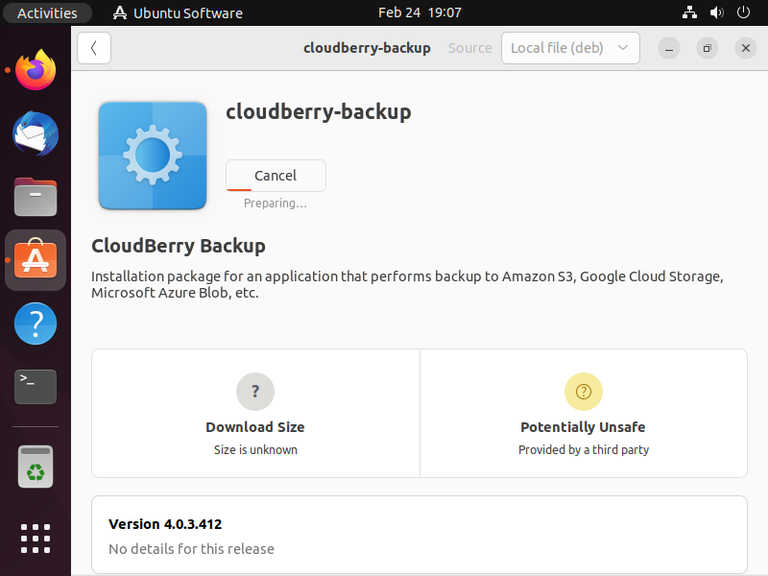Image resolution: width=768 pixels, height=576 pixels.
Task: Click the Activities overview button
Action: pyautogui.click(x=47, y=13)
